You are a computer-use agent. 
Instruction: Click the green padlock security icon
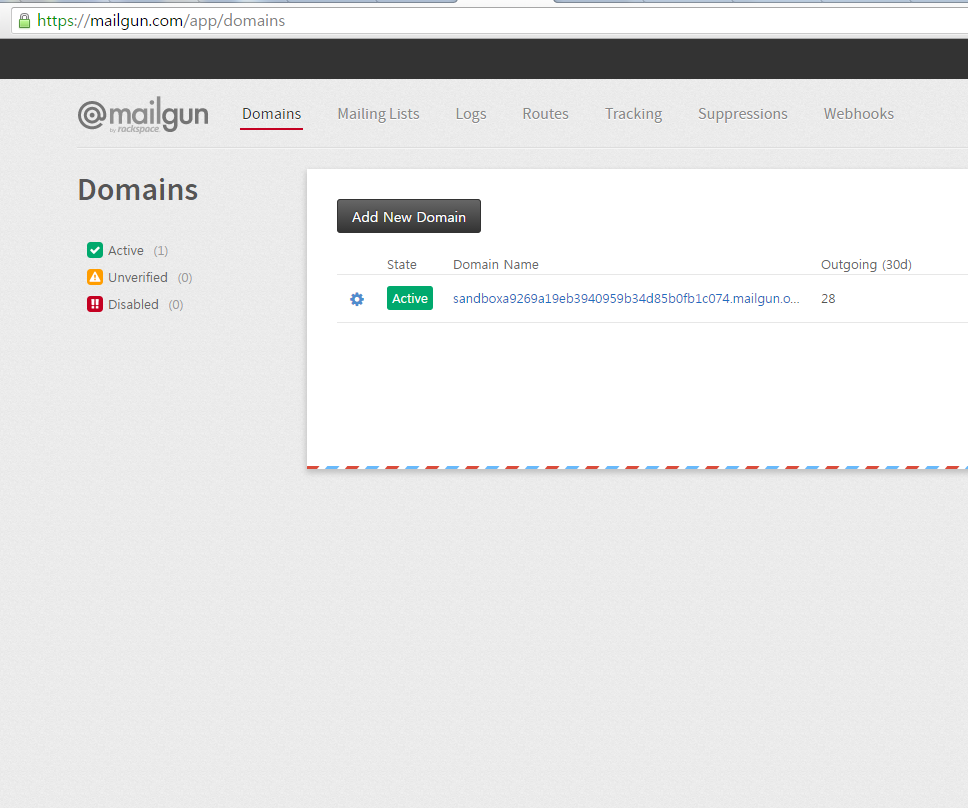point(24,21)
